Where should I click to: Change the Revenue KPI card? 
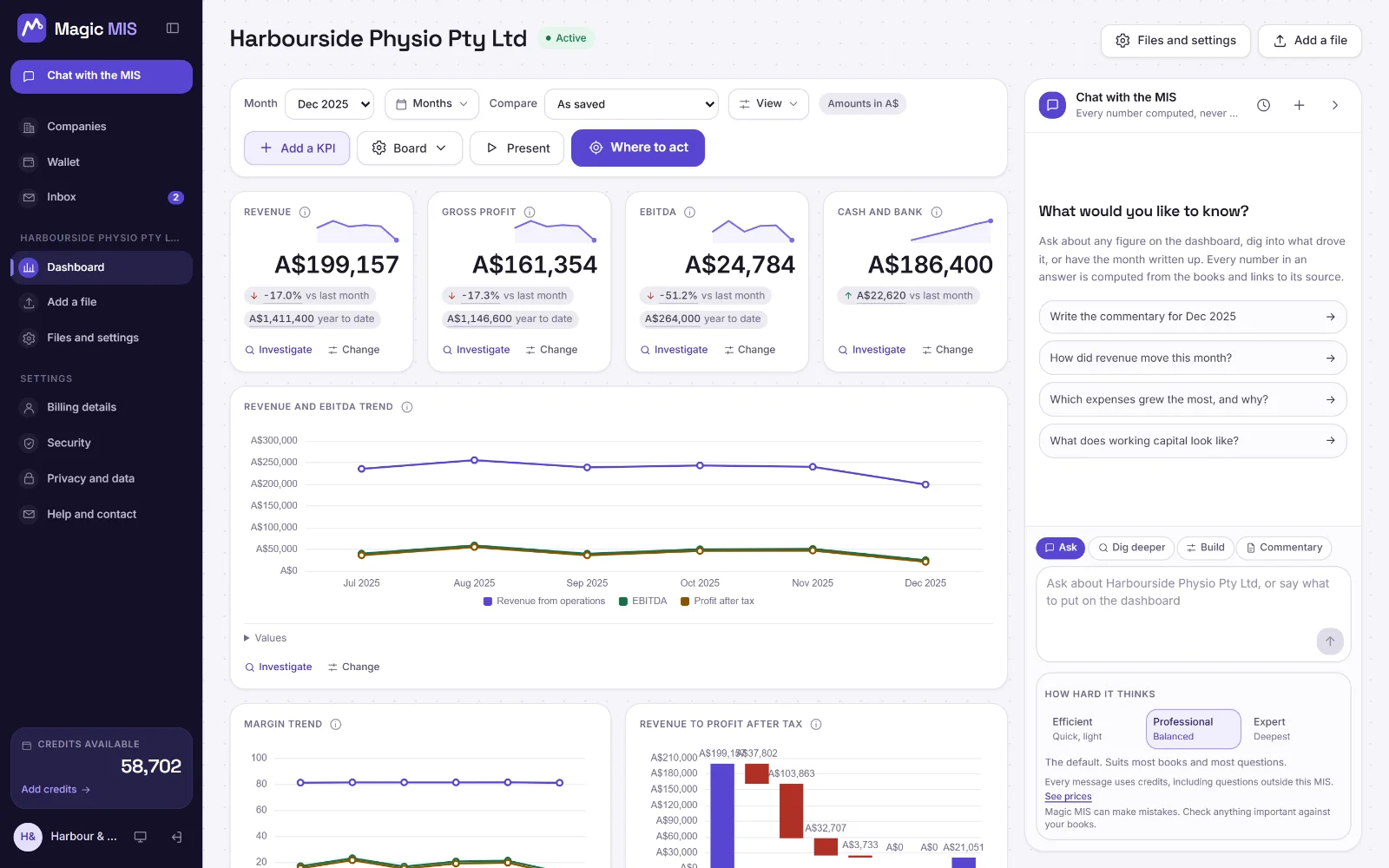(x=353, y=350)
